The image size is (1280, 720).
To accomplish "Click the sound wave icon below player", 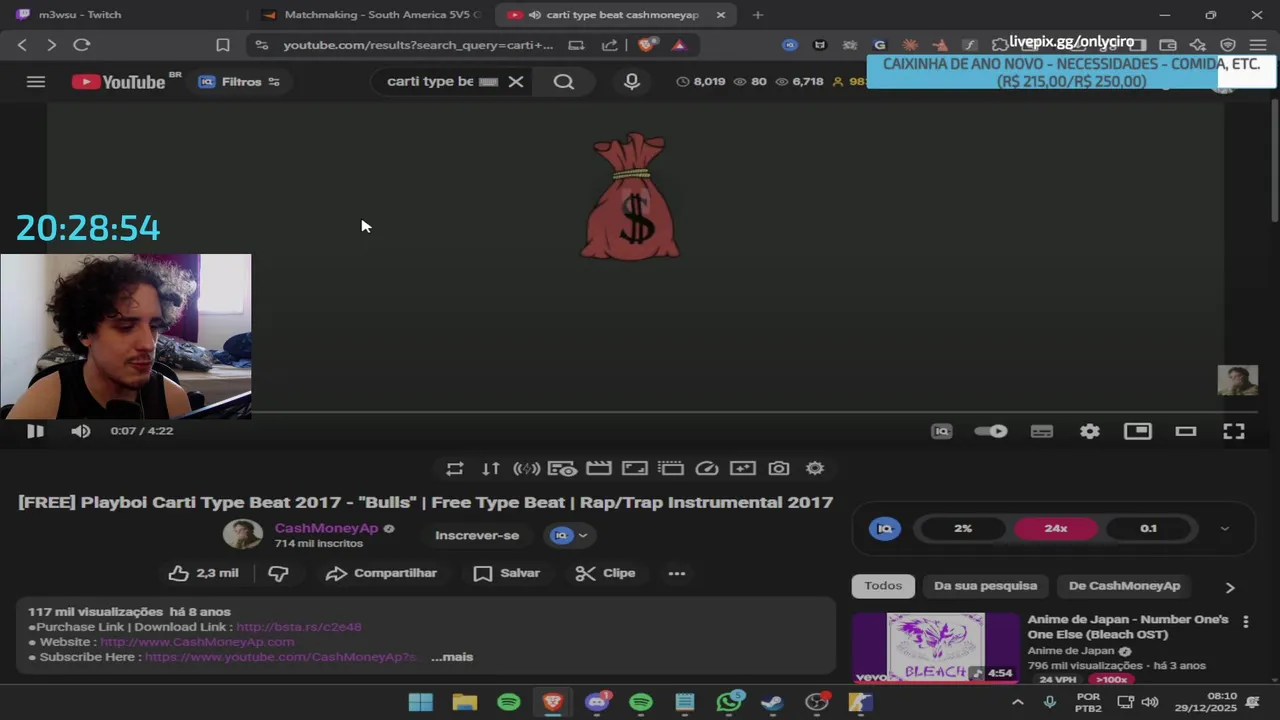I will (527, 468).
